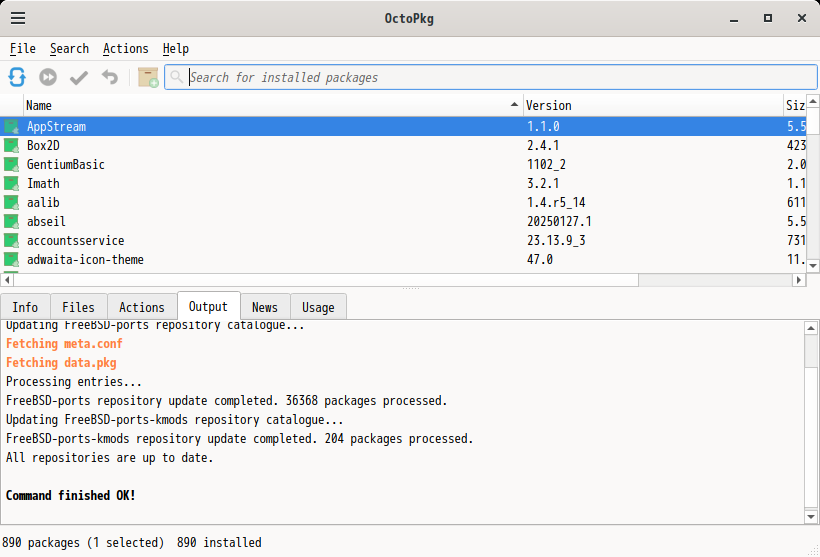Viewport: 820px width, 557px height.
Task: Click the install remote package box icon
Action: point(148,77)
